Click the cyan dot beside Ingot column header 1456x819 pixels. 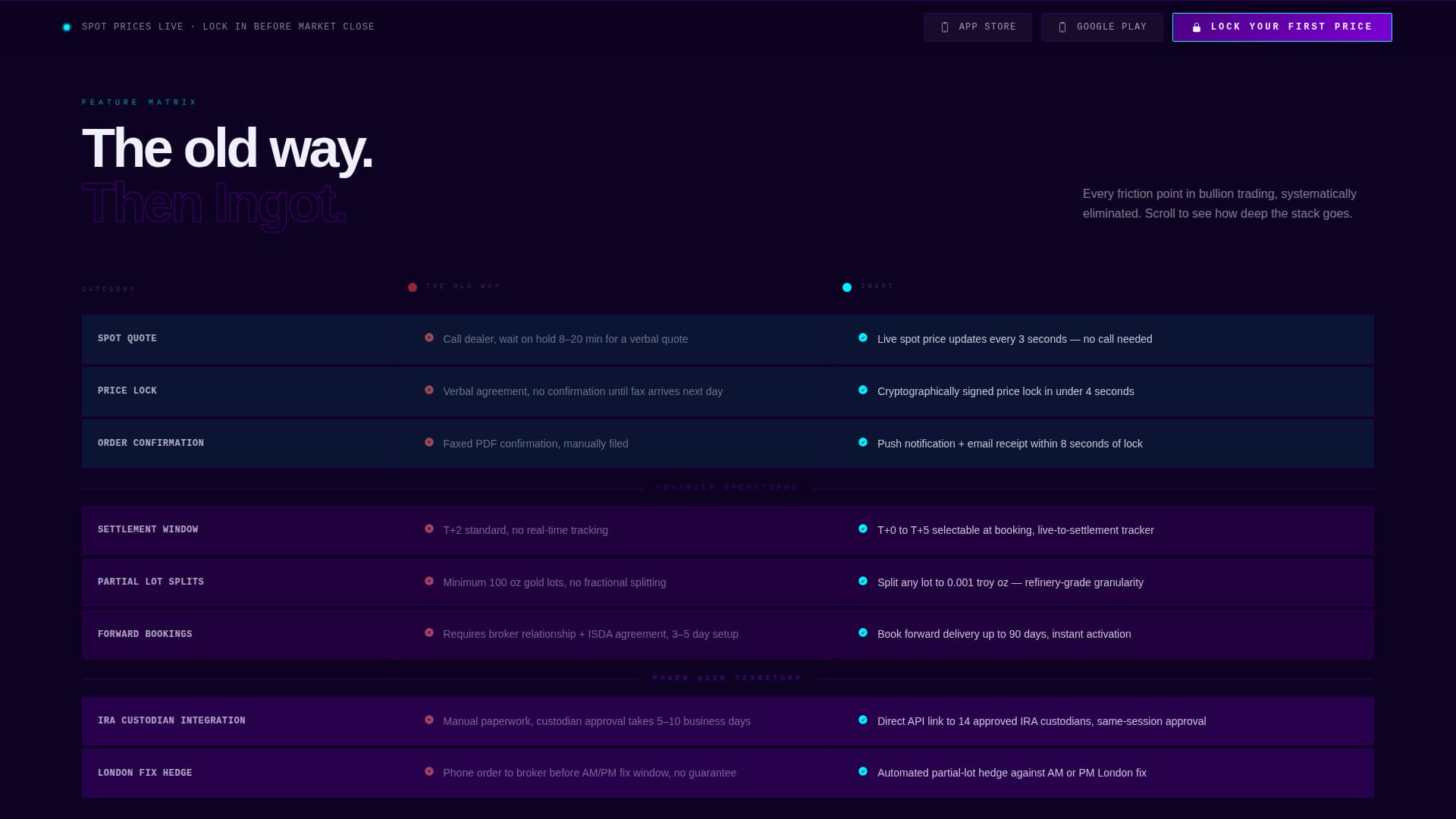[x=847, y=287]
